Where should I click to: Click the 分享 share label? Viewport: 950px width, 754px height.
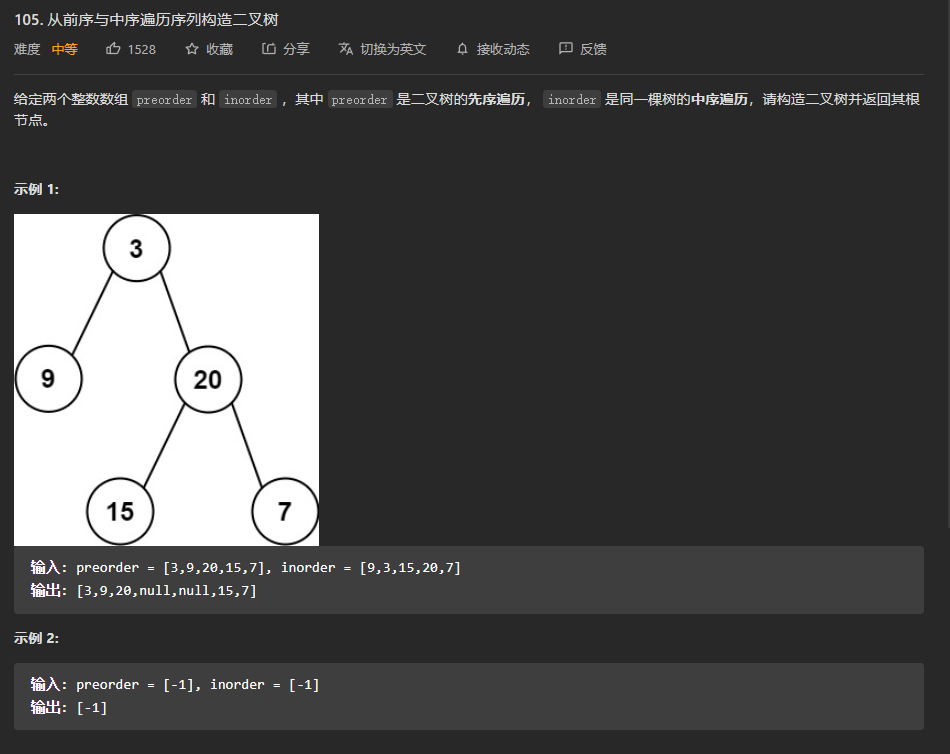[296, 49]
